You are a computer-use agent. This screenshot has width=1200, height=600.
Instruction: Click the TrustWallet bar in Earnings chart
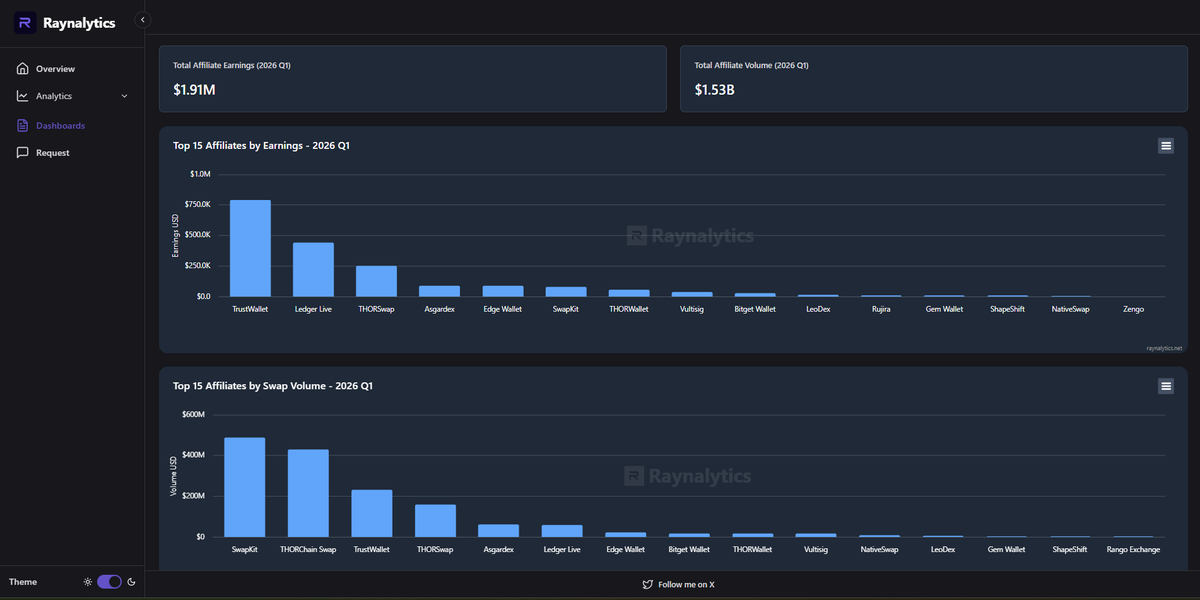pos(250,248)
